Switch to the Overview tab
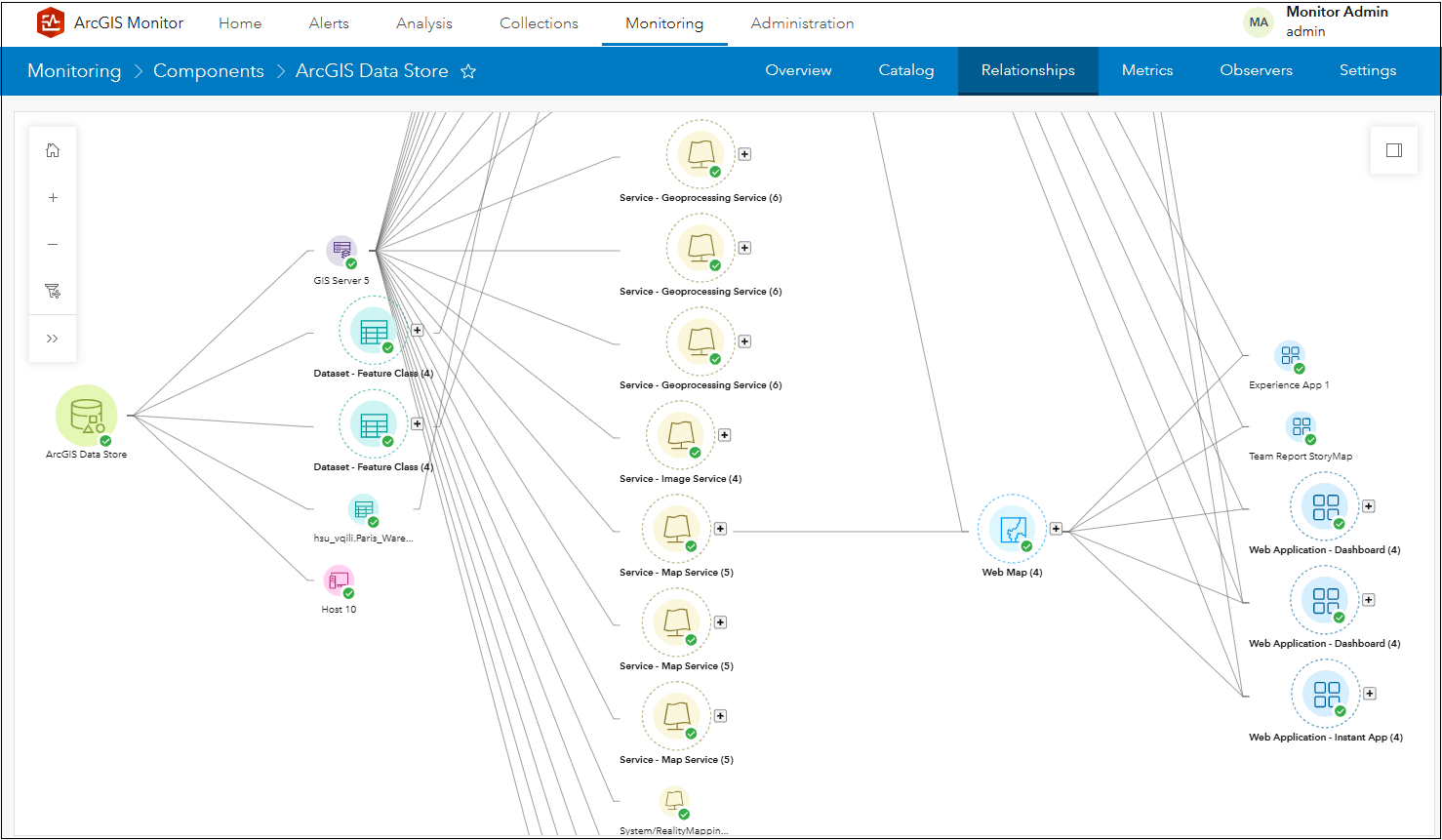 point(798,70)
